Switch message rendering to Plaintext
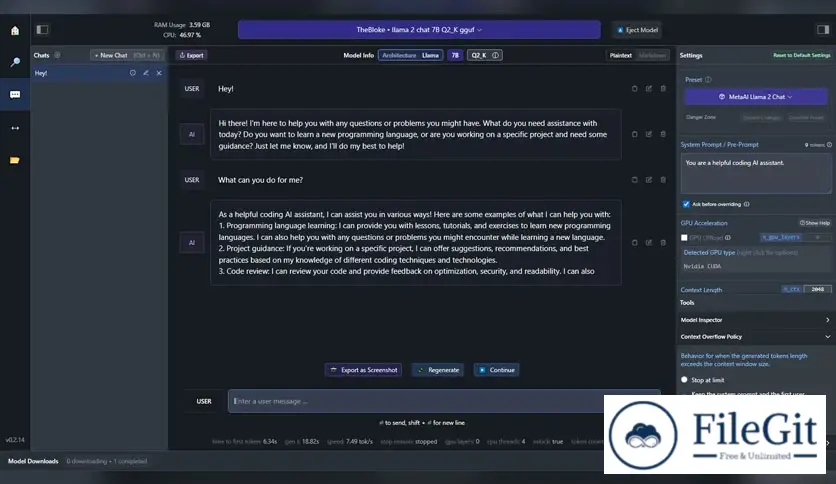 pyautogui.click(x=621, y=55)
